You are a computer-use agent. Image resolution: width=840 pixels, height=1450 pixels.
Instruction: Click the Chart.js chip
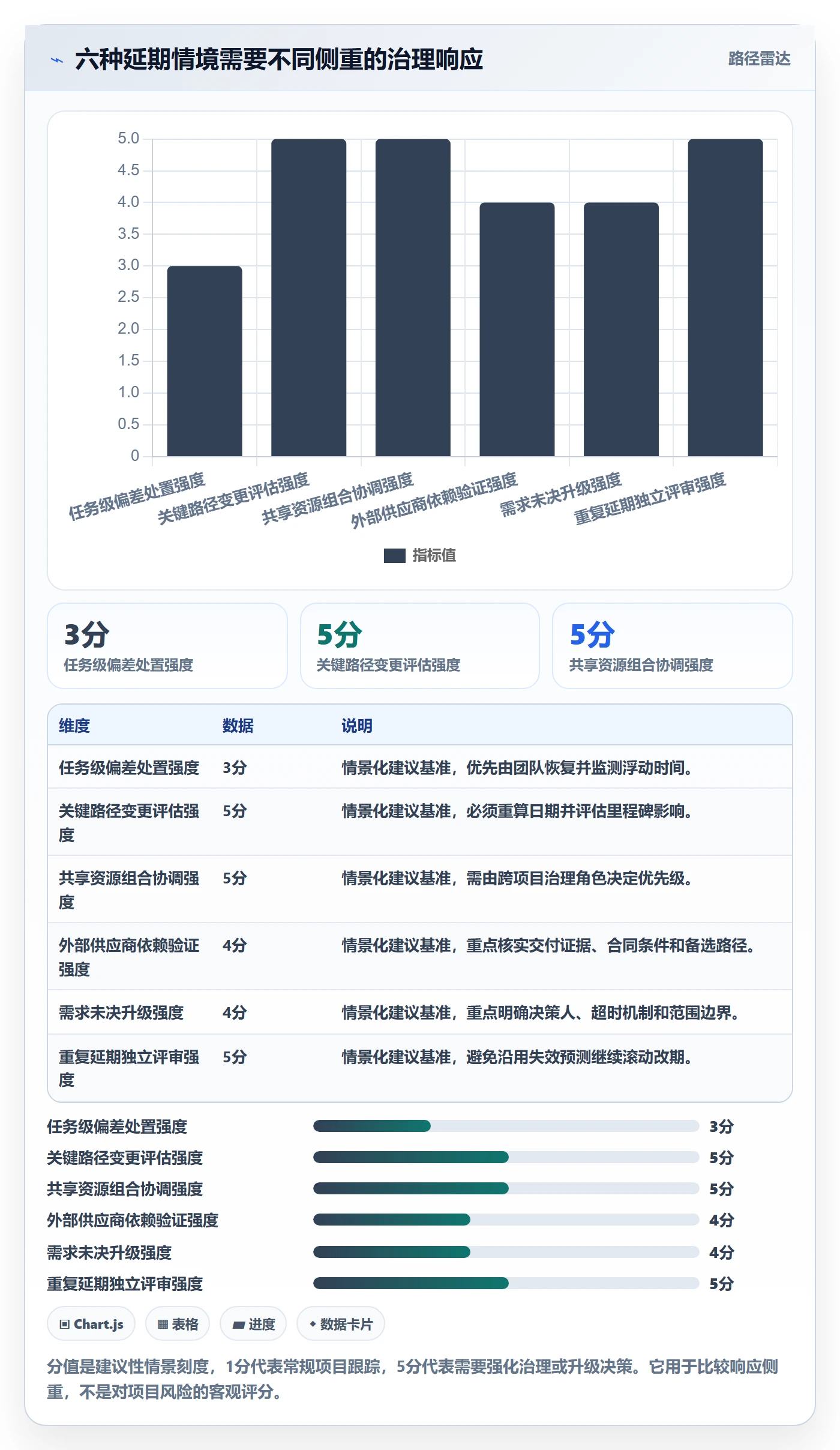coord(91,1323)
